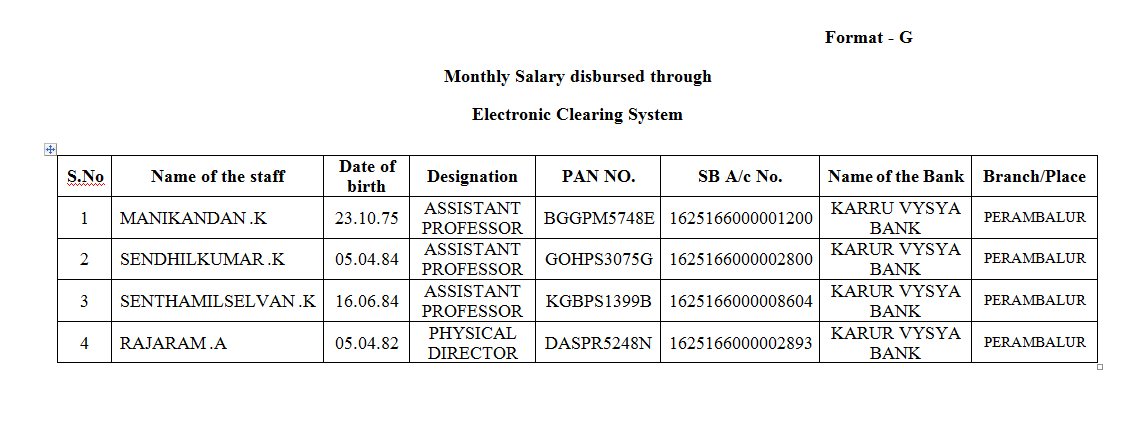
Task: Click the 'Date of birth' header cell
Action: (x=367, y=176)
